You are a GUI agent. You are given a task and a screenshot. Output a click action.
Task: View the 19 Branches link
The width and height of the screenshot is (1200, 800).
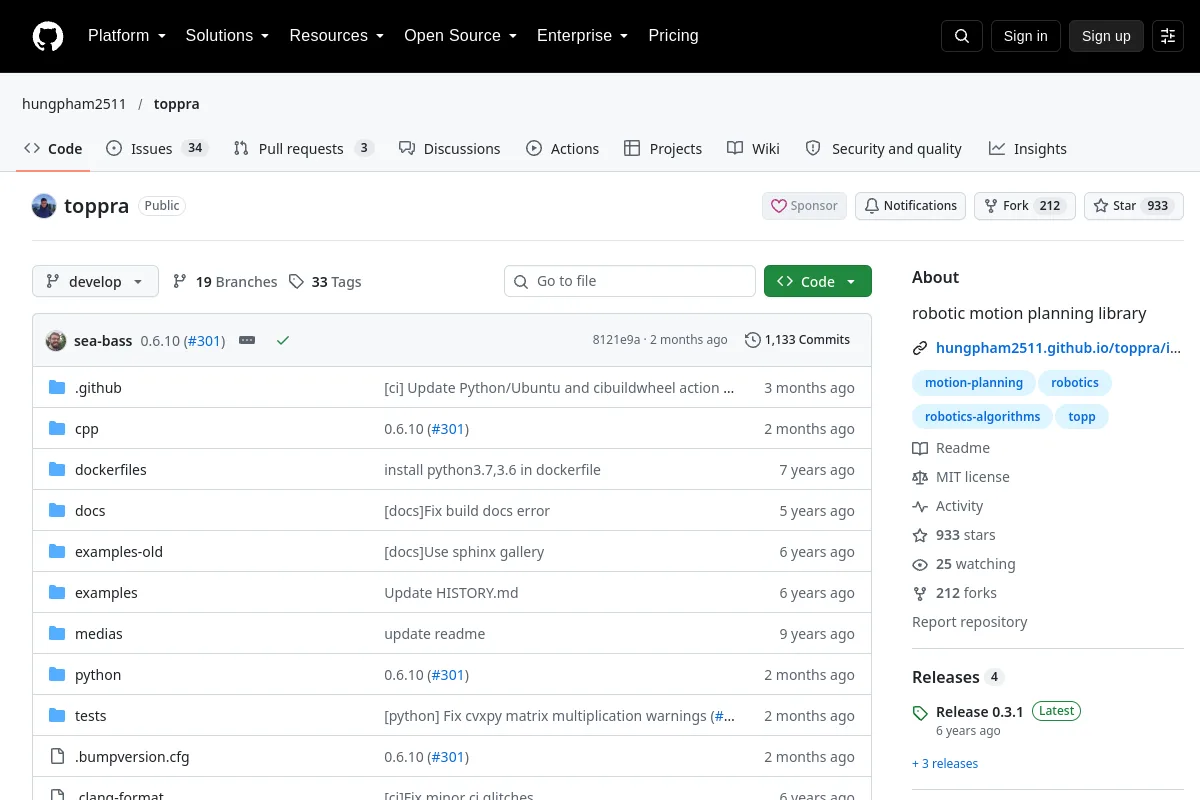tap(225, 282)
